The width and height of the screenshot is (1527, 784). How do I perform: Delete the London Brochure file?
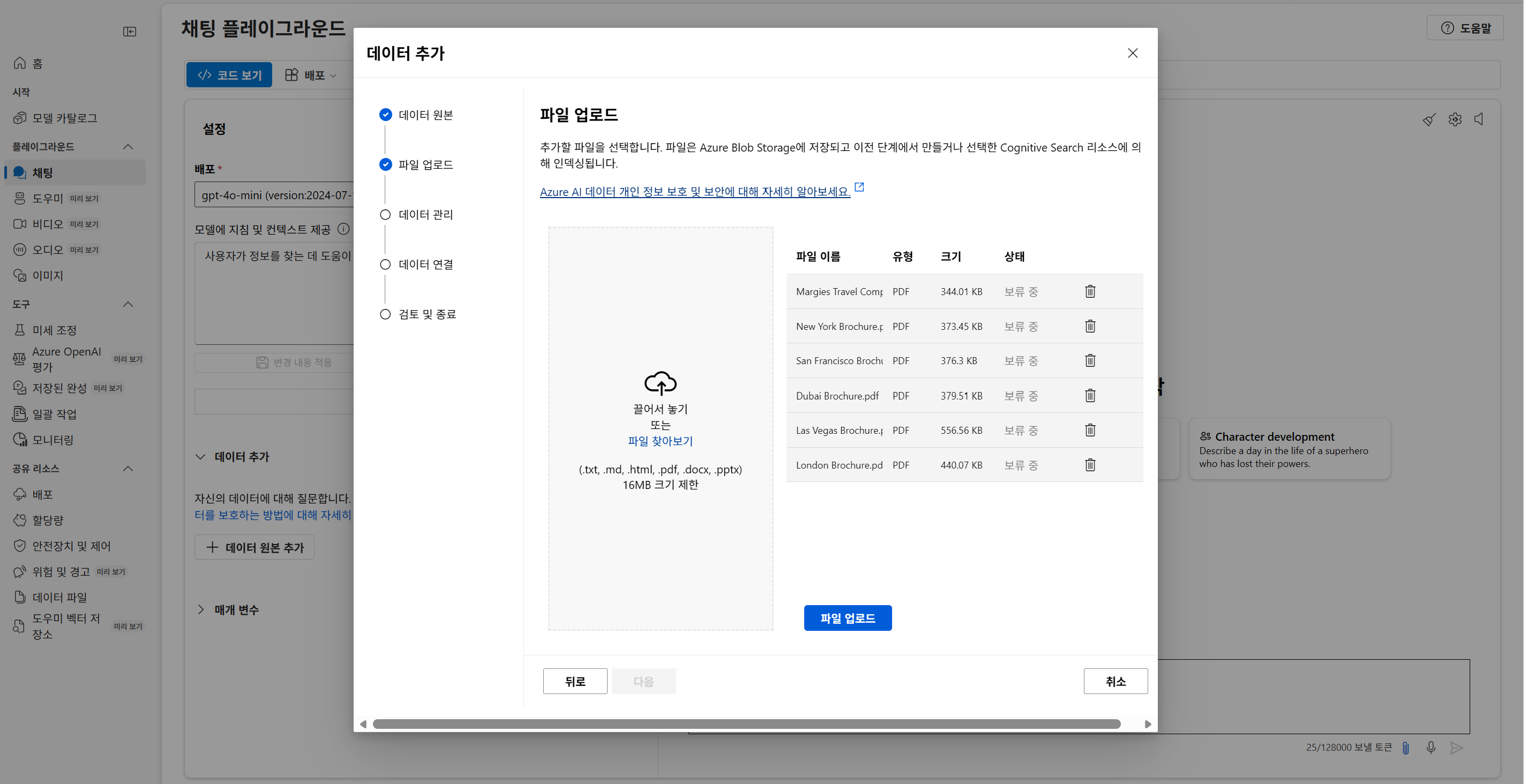(1090, 465)
